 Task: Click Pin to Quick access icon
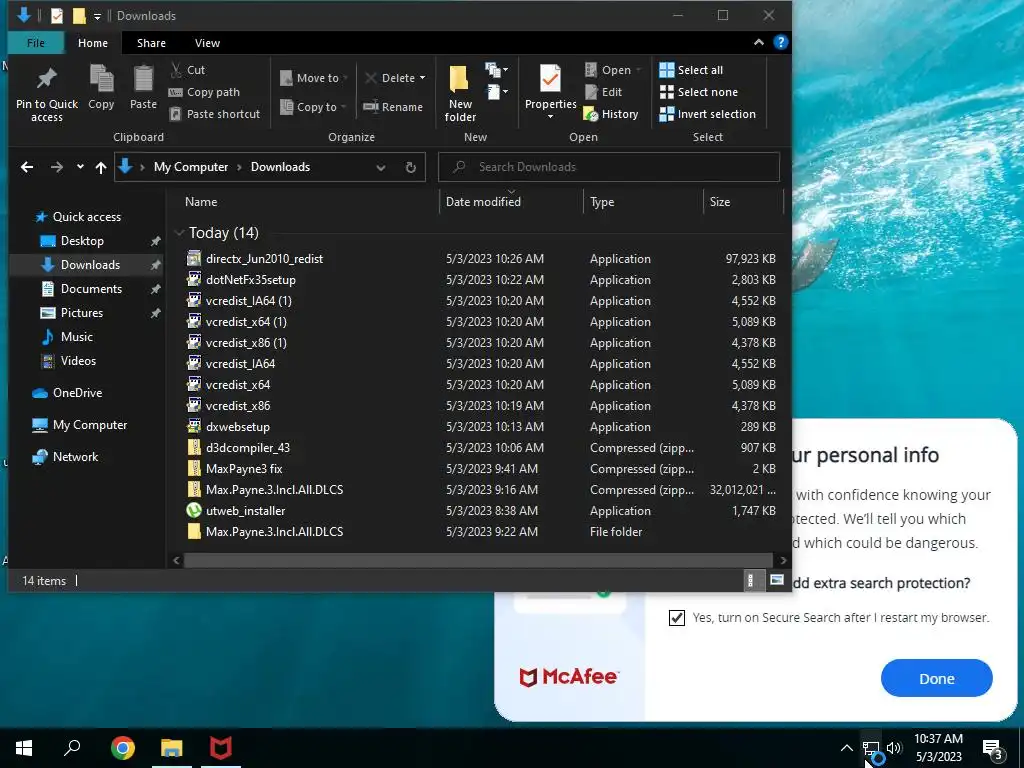click(46, 93)
